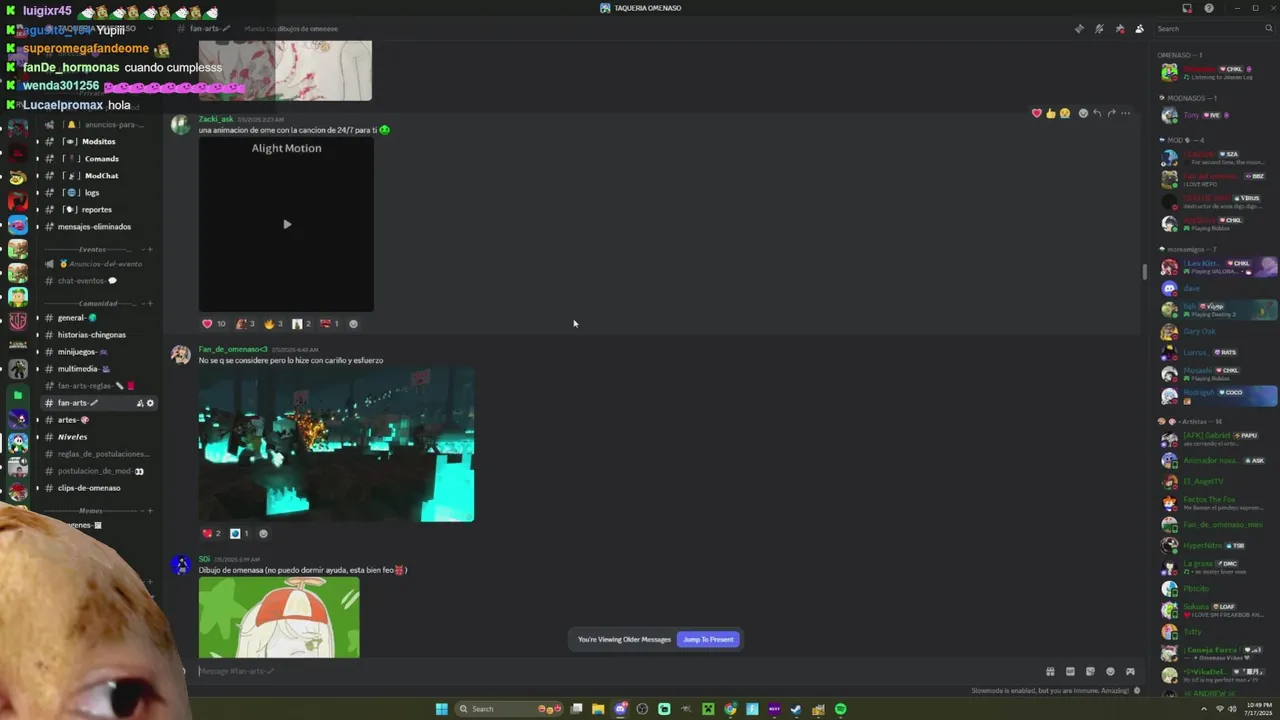Open the minijuegos channel

click(97, 352)
